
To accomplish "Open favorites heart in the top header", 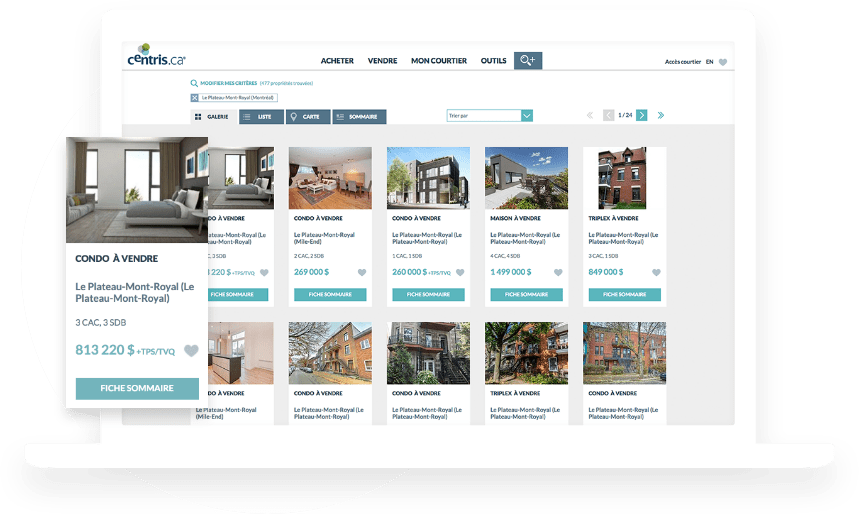I will pyautogui.click(x=723, y=62).
